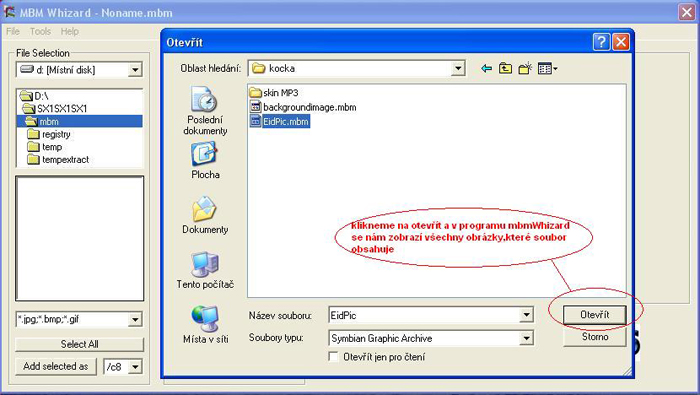The height and width of the screenshot is (395, 700).
Task: Open the Views menu icon in dialog
Action: coord(547,69)
